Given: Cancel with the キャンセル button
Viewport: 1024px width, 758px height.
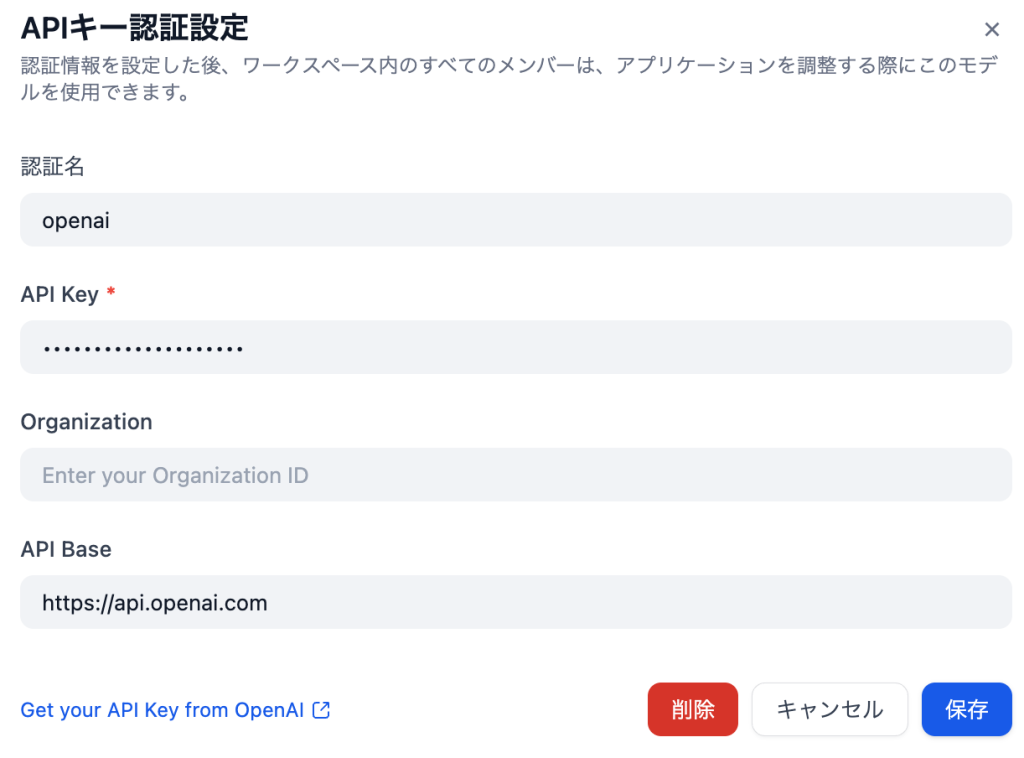Looking at the screenshot, I should [x=829, y=710].
